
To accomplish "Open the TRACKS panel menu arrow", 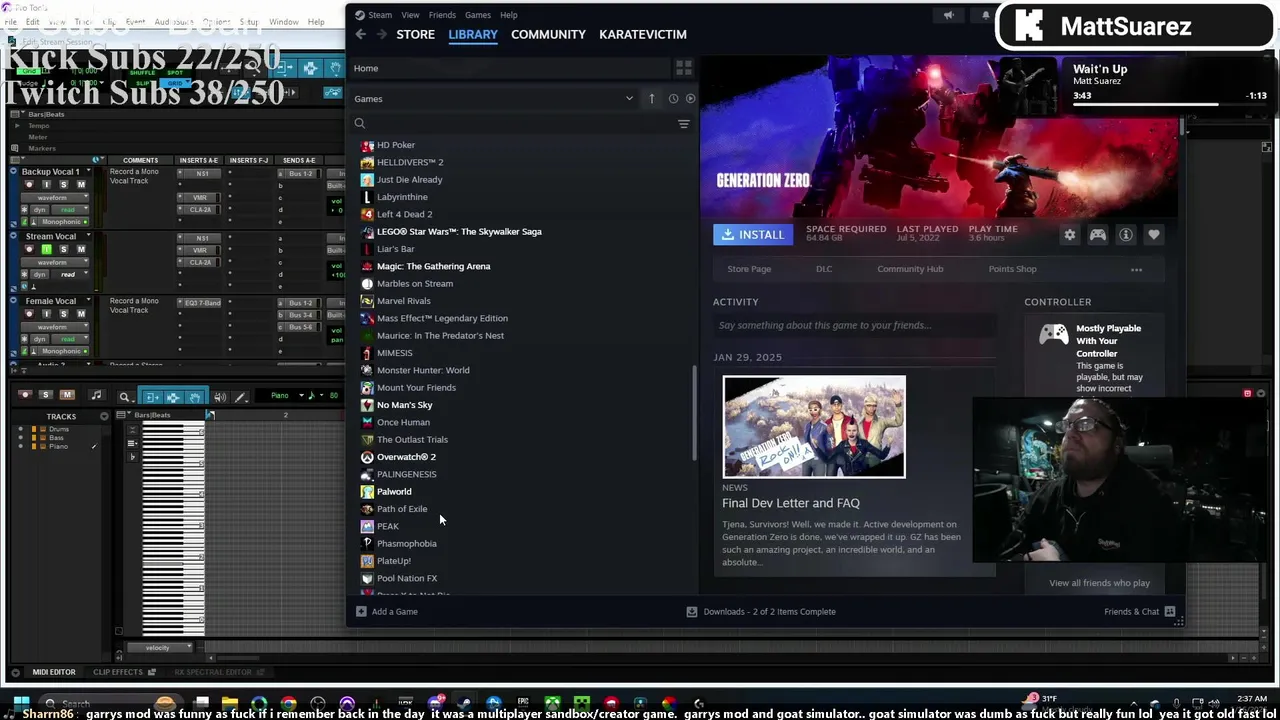I will (105, 416).
